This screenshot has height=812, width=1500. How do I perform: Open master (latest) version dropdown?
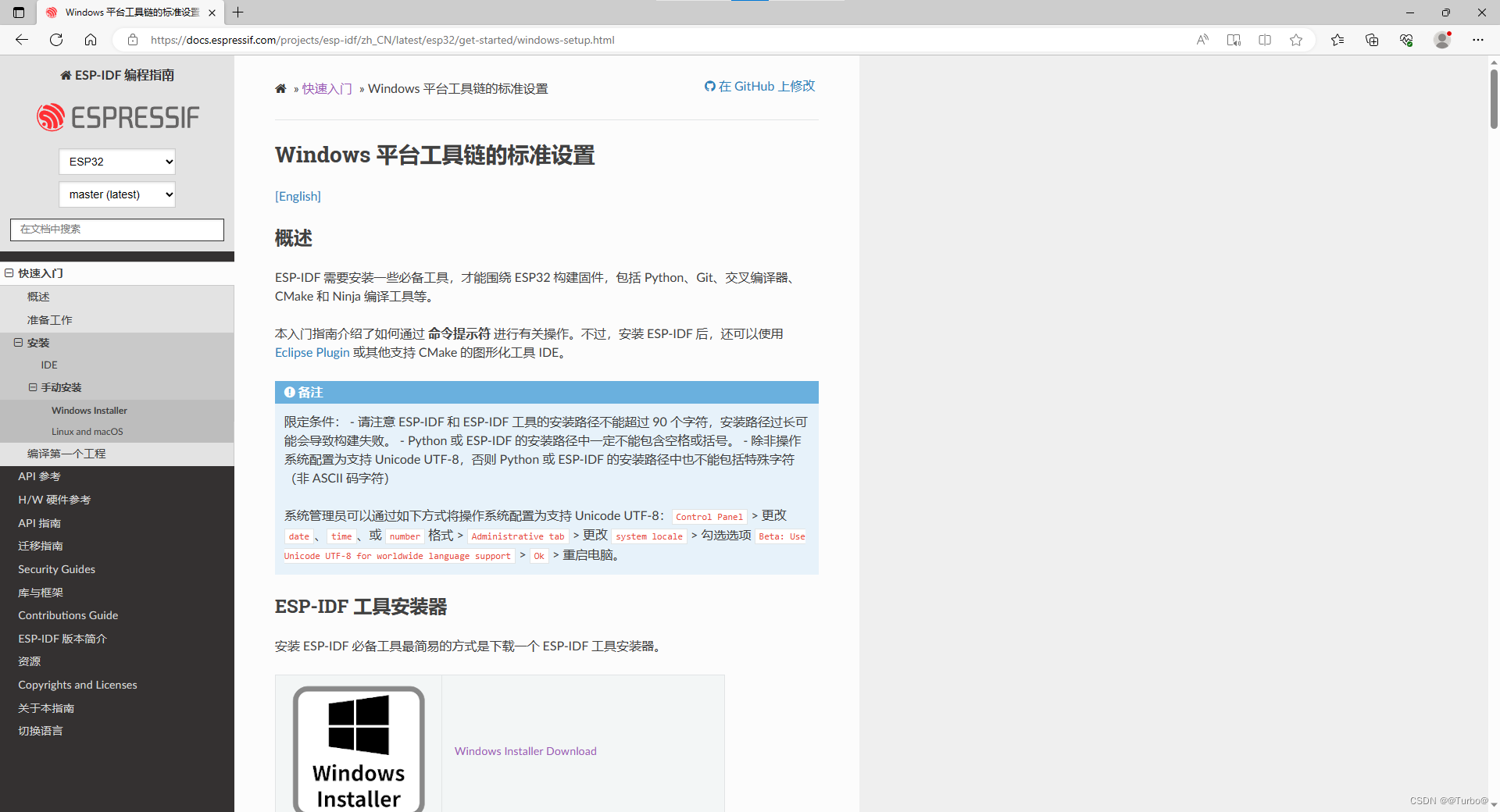coord(117,194)
